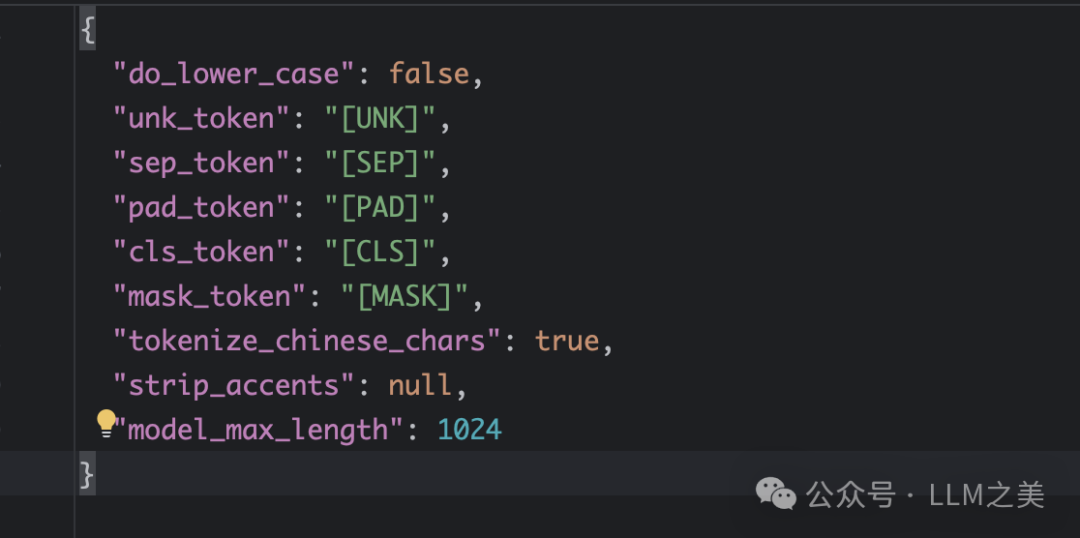1080x538 pixels.
Task: Click the null value of strip_accents
Action: point(422,386)
